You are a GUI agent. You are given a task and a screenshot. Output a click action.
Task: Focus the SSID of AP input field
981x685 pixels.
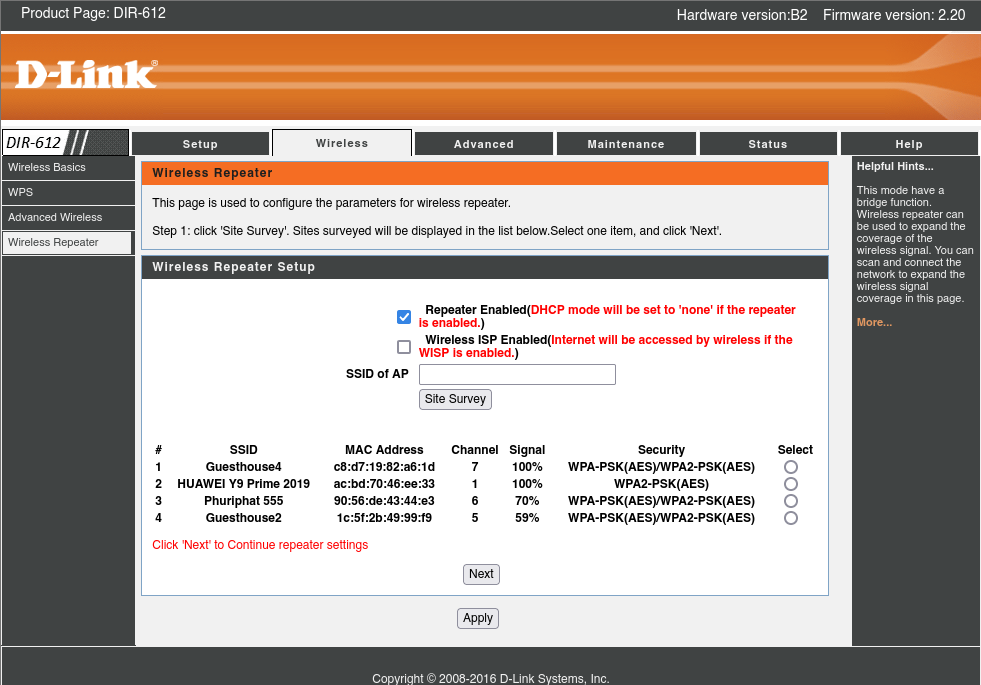coord(517,375)
